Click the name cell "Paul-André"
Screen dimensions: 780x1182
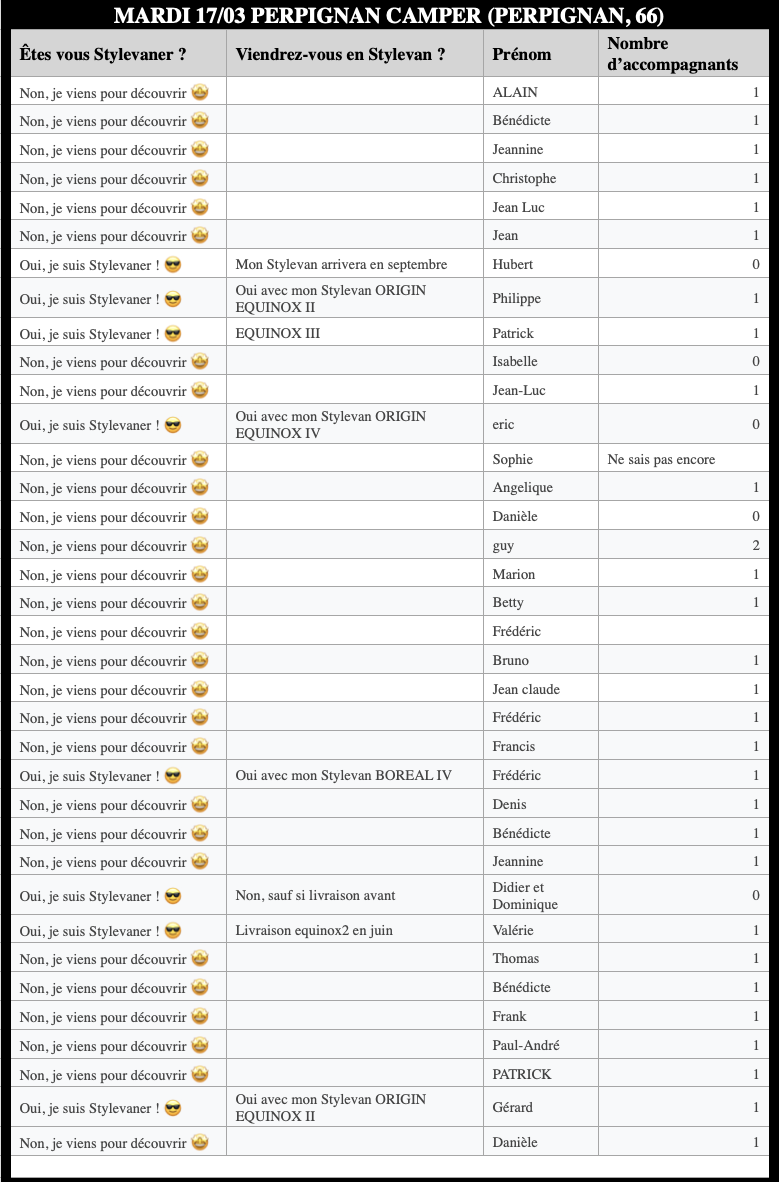(x=526, y=1046)
